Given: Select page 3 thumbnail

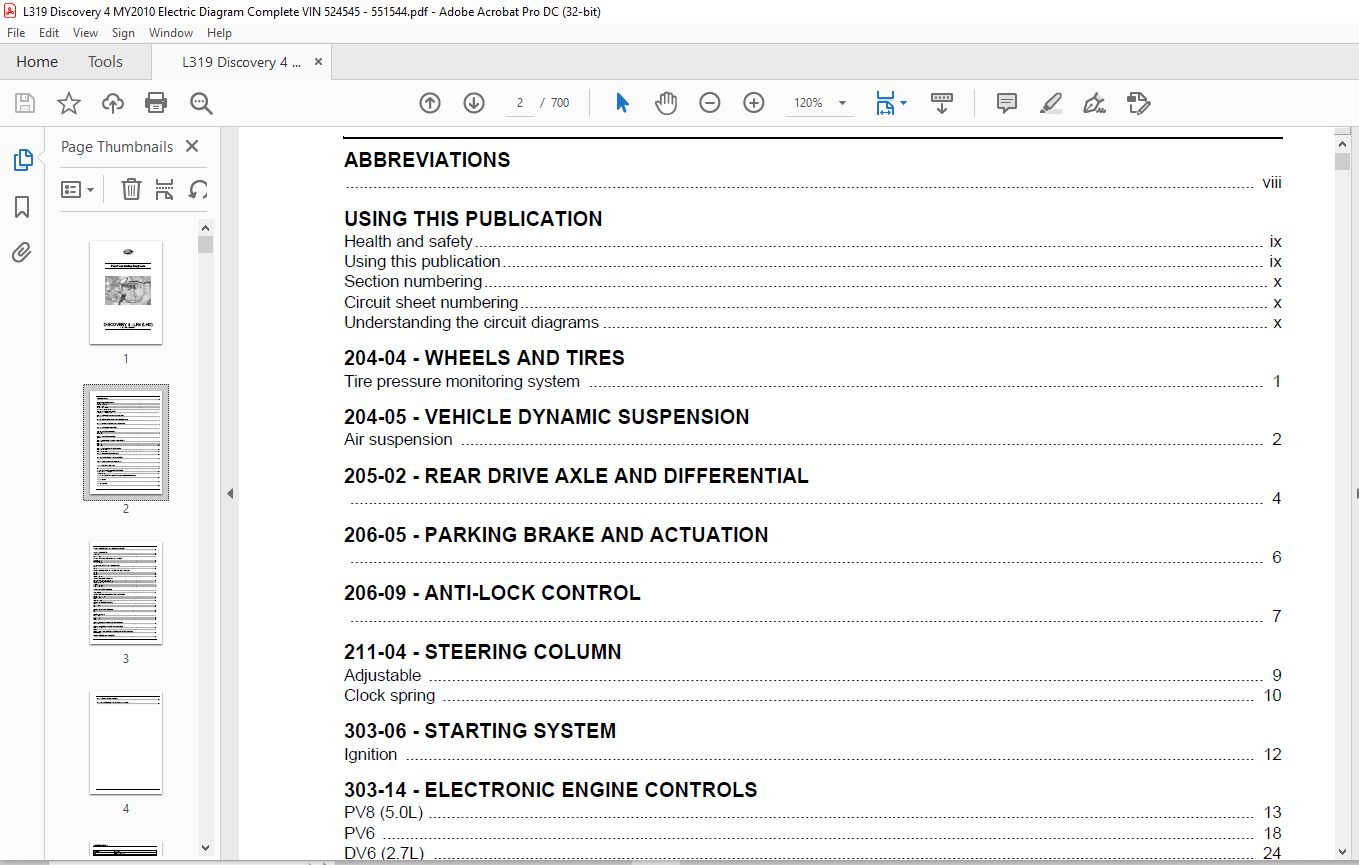Looking at the screenshot, I should (126, 592).
